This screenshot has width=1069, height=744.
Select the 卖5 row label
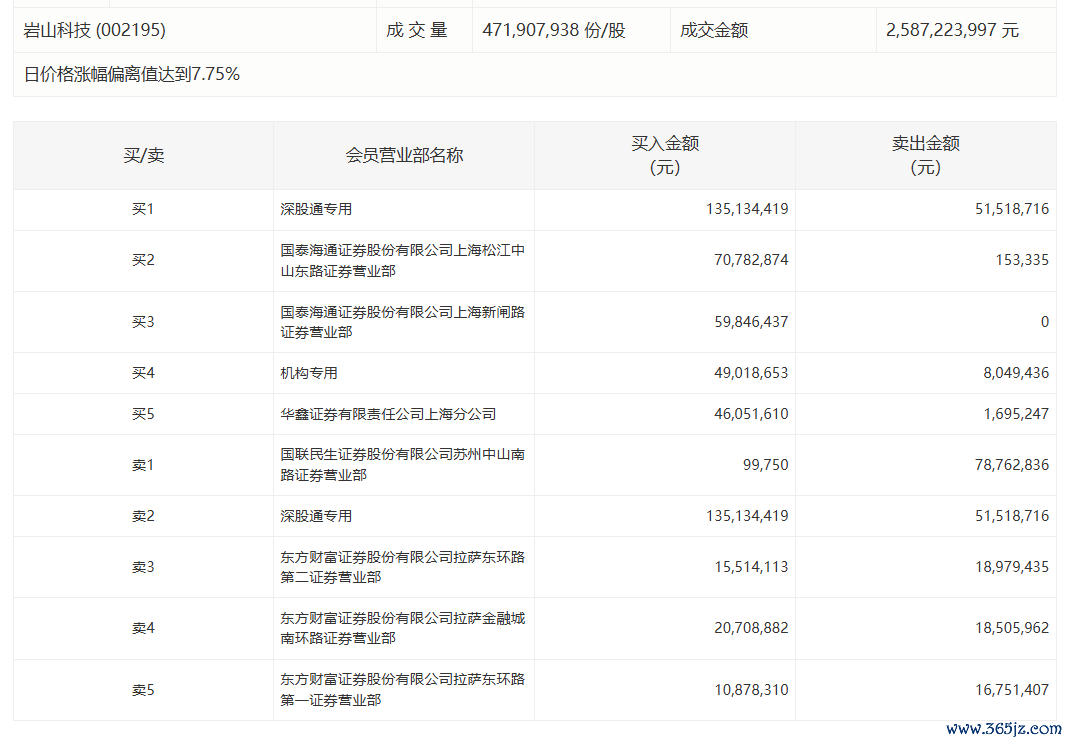point(143,690)
